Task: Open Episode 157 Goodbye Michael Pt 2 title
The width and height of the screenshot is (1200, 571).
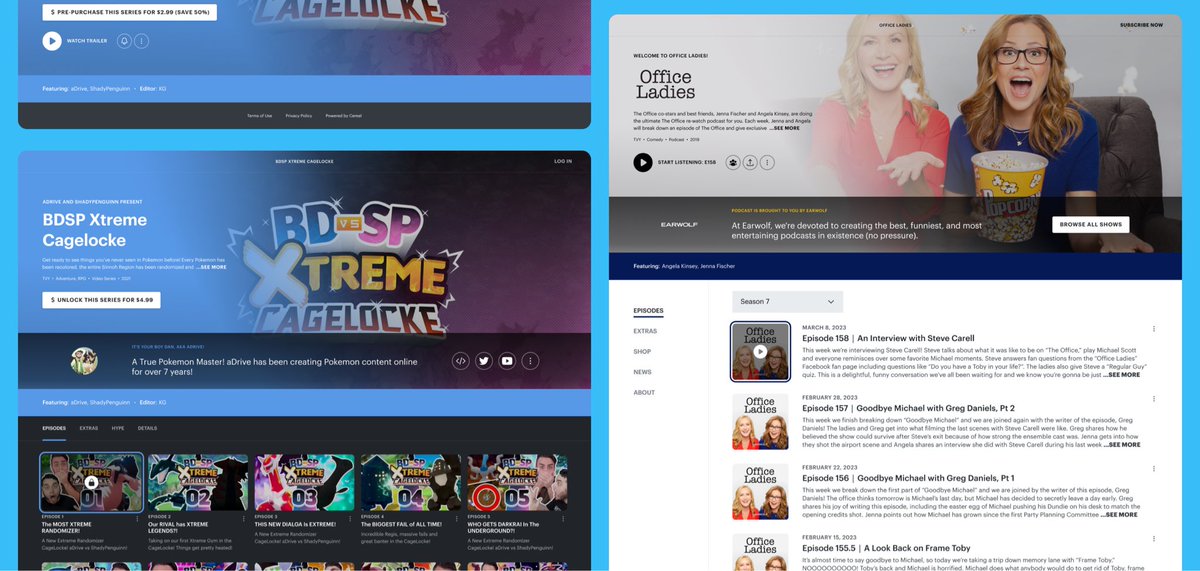Action: 908,408
